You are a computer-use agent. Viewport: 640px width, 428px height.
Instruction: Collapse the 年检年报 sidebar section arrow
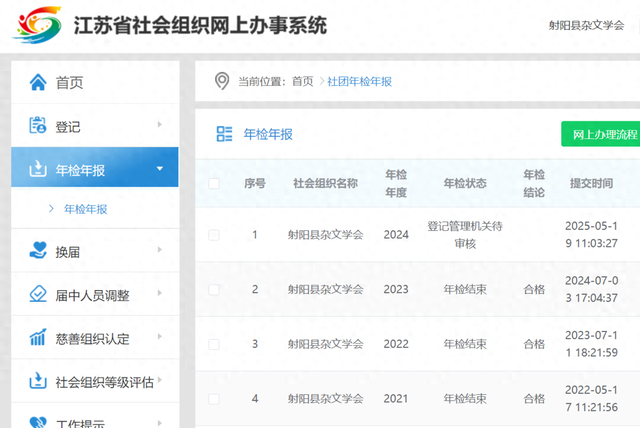[x=160, y=168]
